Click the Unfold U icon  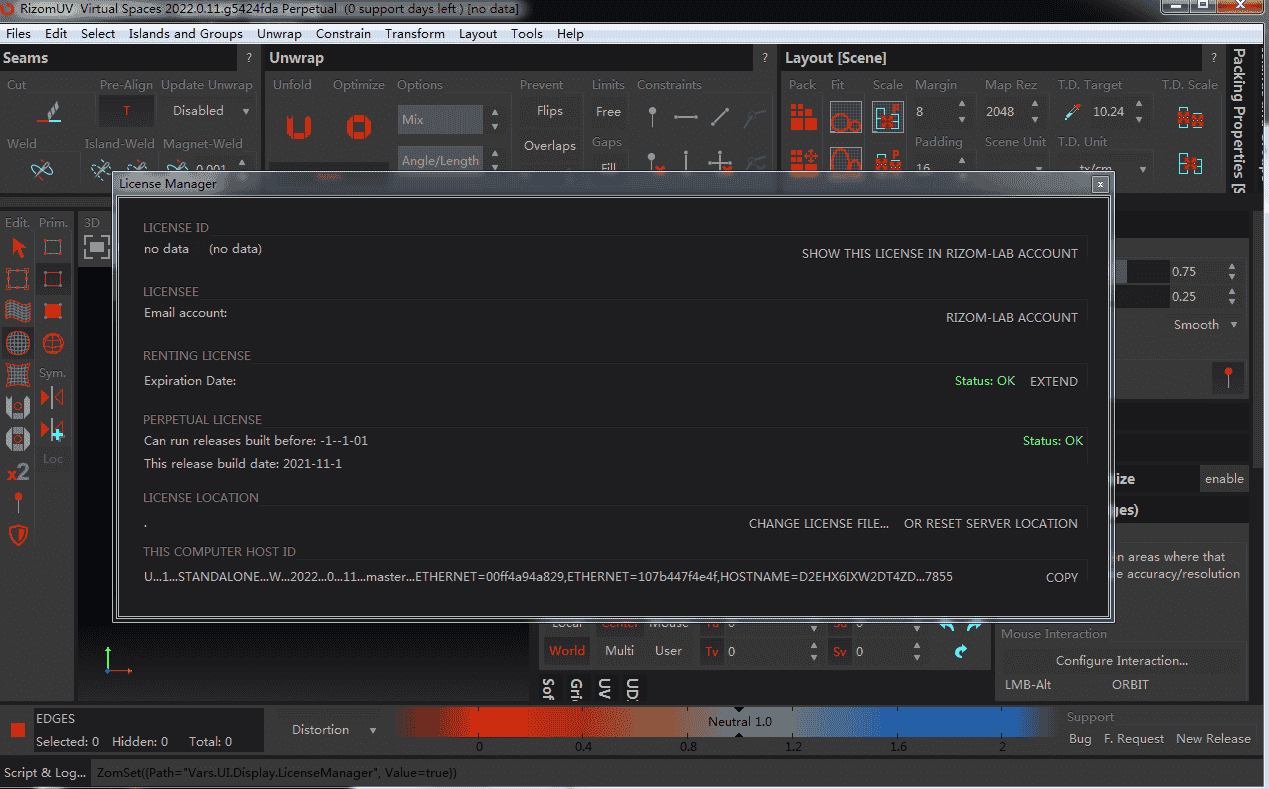coord(298,126)
